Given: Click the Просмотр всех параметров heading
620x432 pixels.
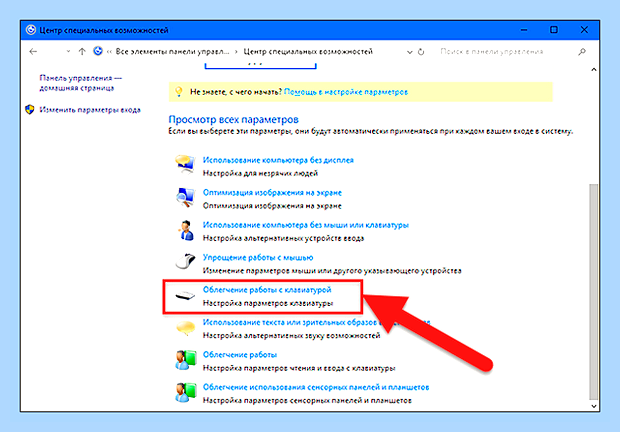Looking at the screenshot, I should coord(233,119).
